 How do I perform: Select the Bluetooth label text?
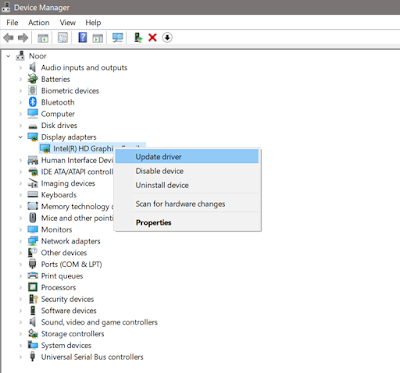[58, 102]
